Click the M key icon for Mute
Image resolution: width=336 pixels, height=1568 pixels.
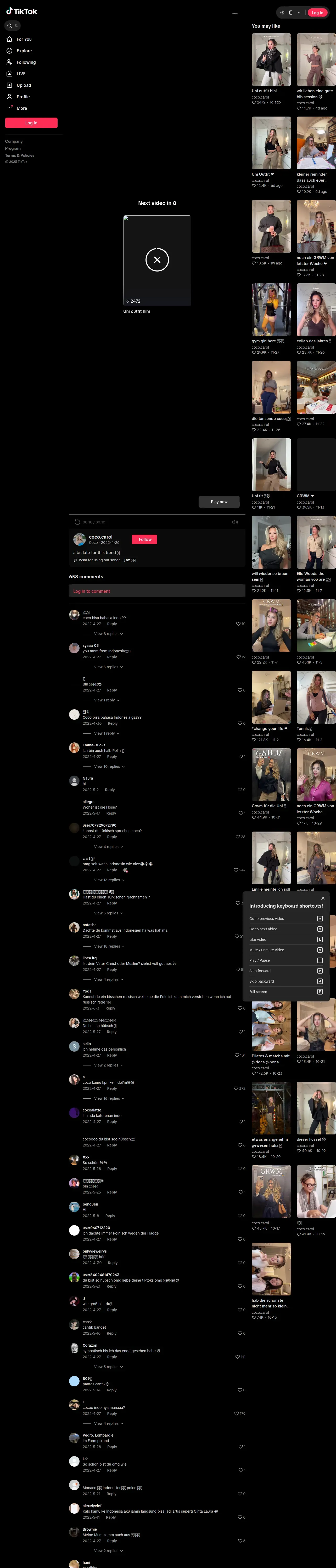click(x=320, y=950)
